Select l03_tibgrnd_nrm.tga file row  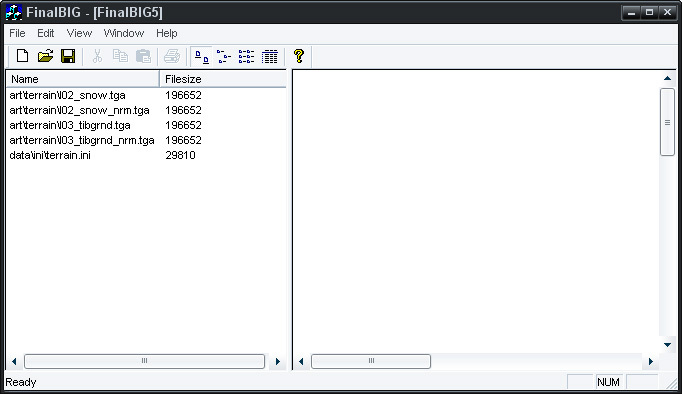coord(82,140)
